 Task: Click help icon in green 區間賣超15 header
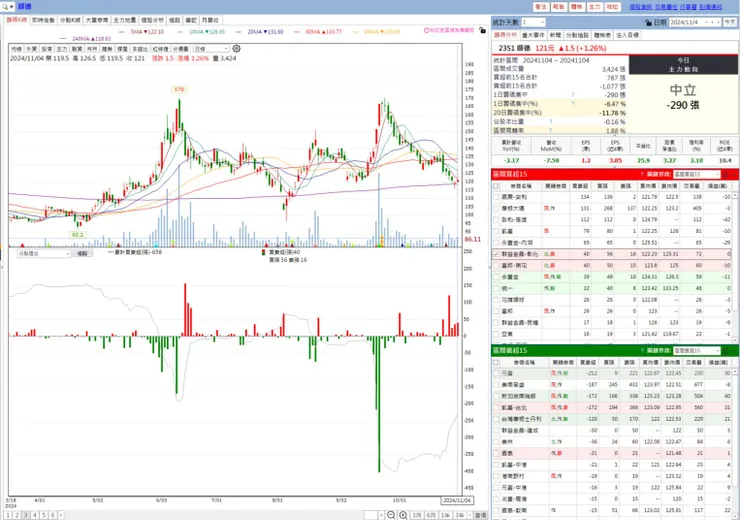pos(642,351)
